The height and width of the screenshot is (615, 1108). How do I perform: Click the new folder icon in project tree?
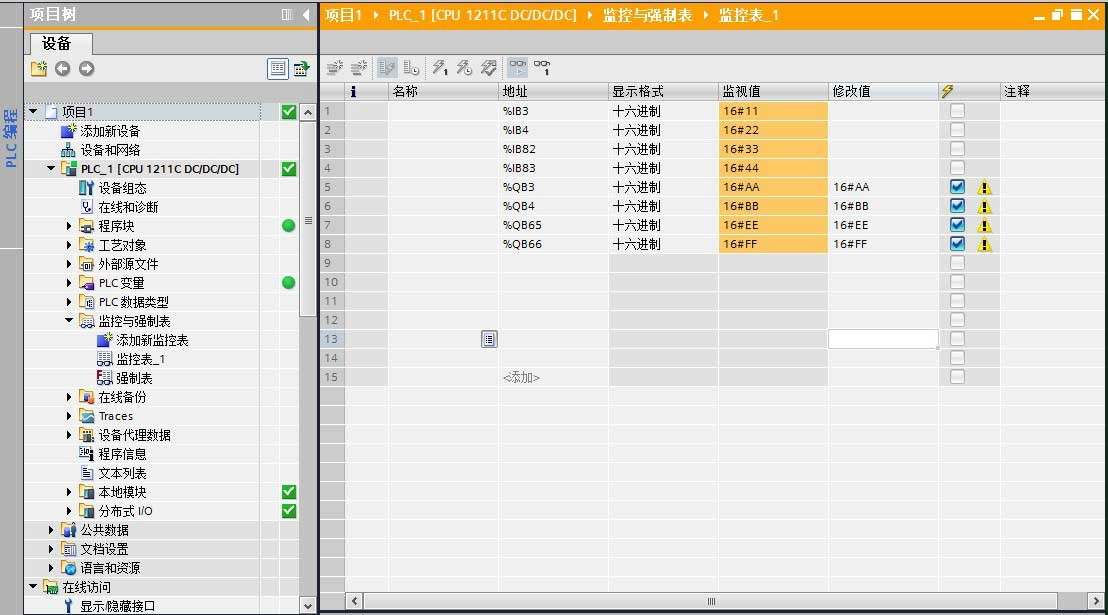tap(38, 68)
